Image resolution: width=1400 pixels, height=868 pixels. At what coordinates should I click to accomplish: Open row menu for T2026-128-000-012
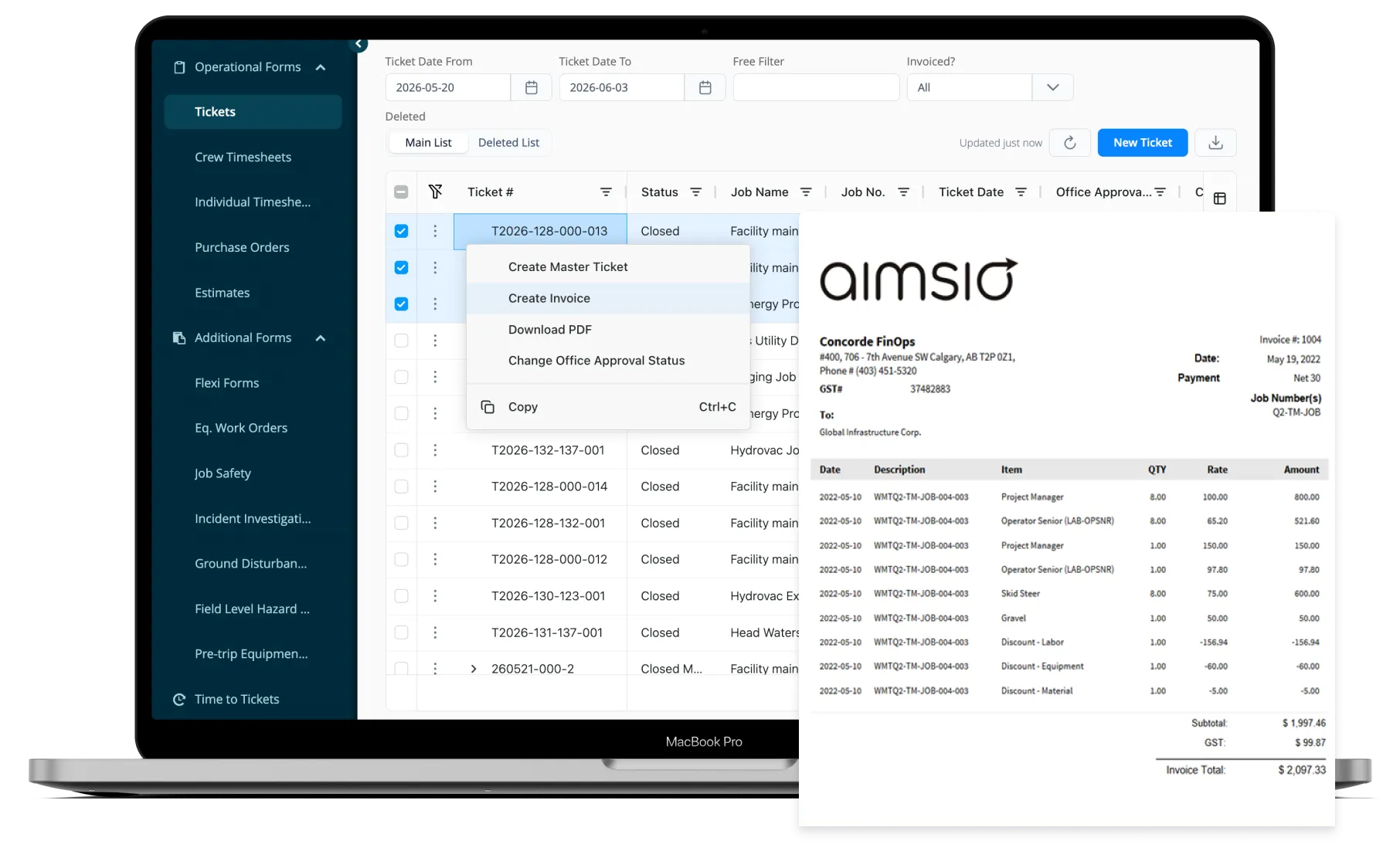[435, 559]
